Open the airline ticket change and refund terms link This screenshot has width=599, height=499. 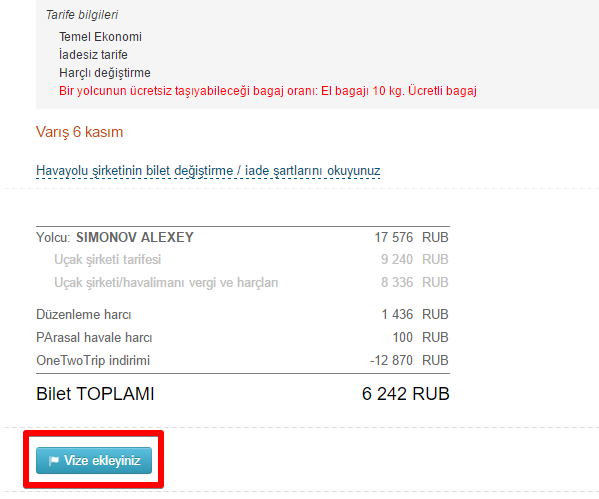[x=208, y=170]
